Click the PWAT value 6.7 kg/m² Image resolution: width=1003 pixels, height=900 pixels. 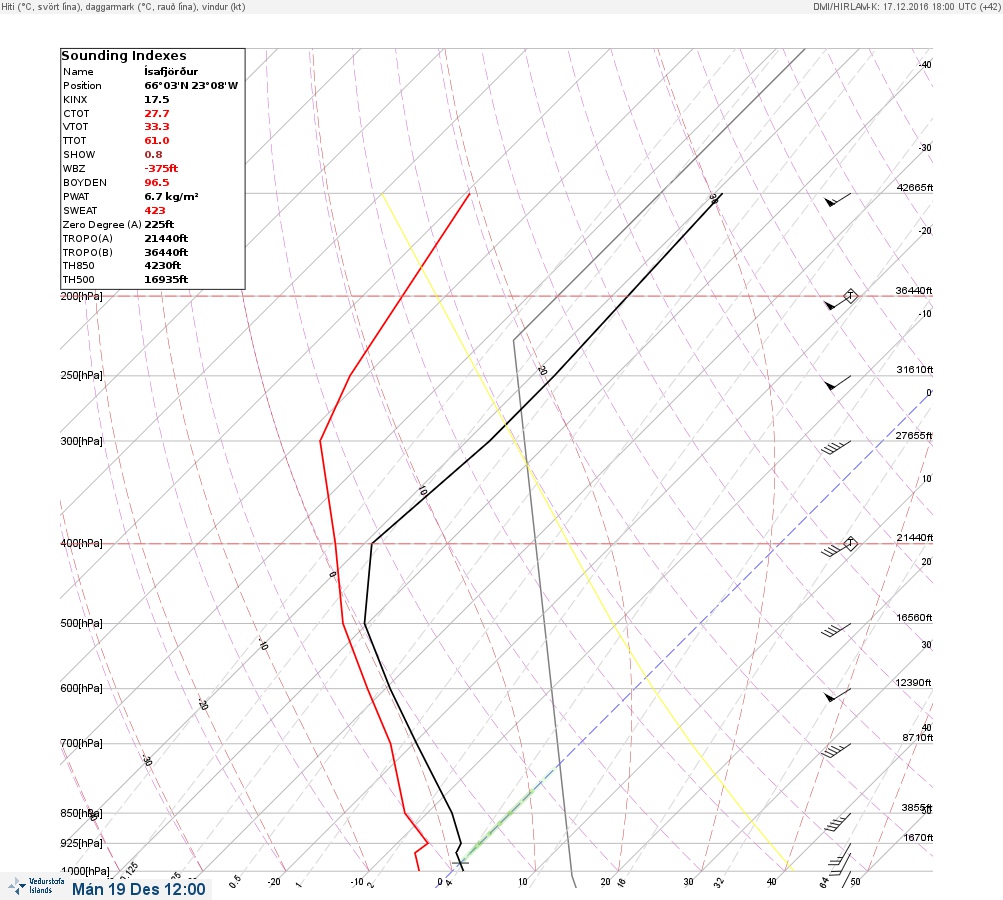(x=171, y=196)
